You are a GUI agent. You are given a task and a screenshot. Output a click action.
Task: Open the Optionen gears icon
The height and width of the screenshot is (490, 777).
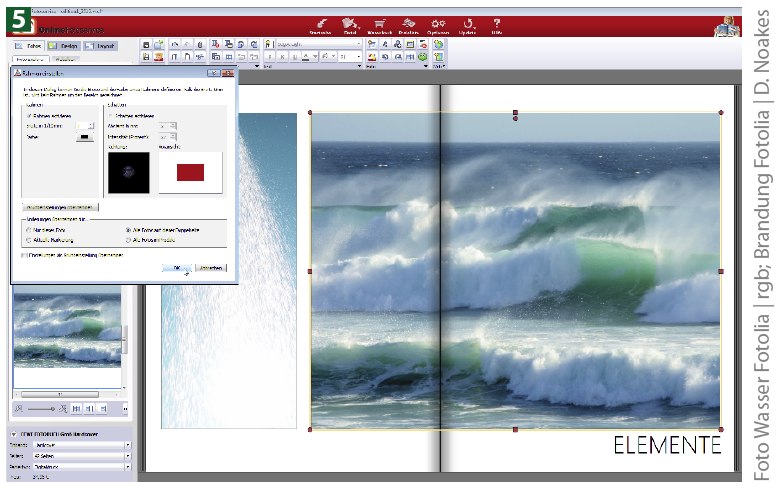coord(438,26)
